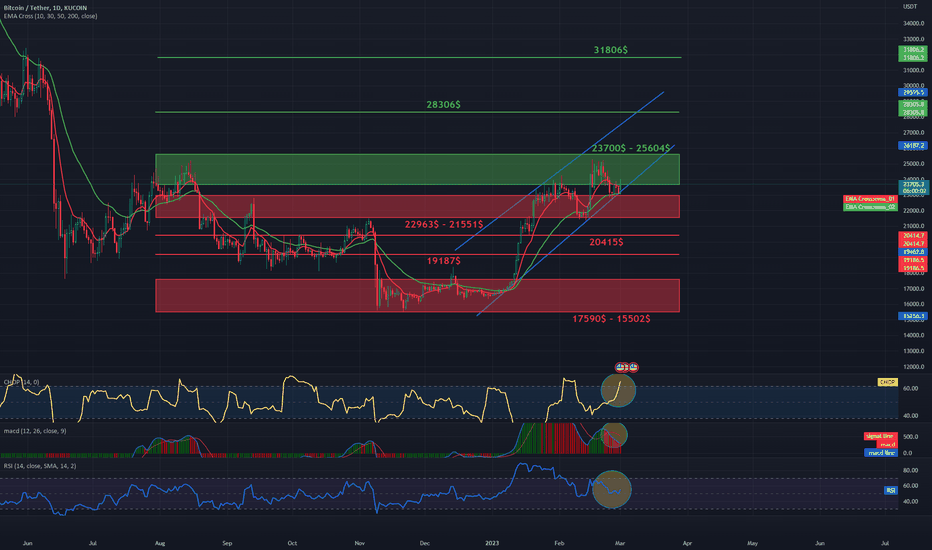This screenshot has height=550, width=932.
Task: Click the May label on time axis
Action: point(752,543)
